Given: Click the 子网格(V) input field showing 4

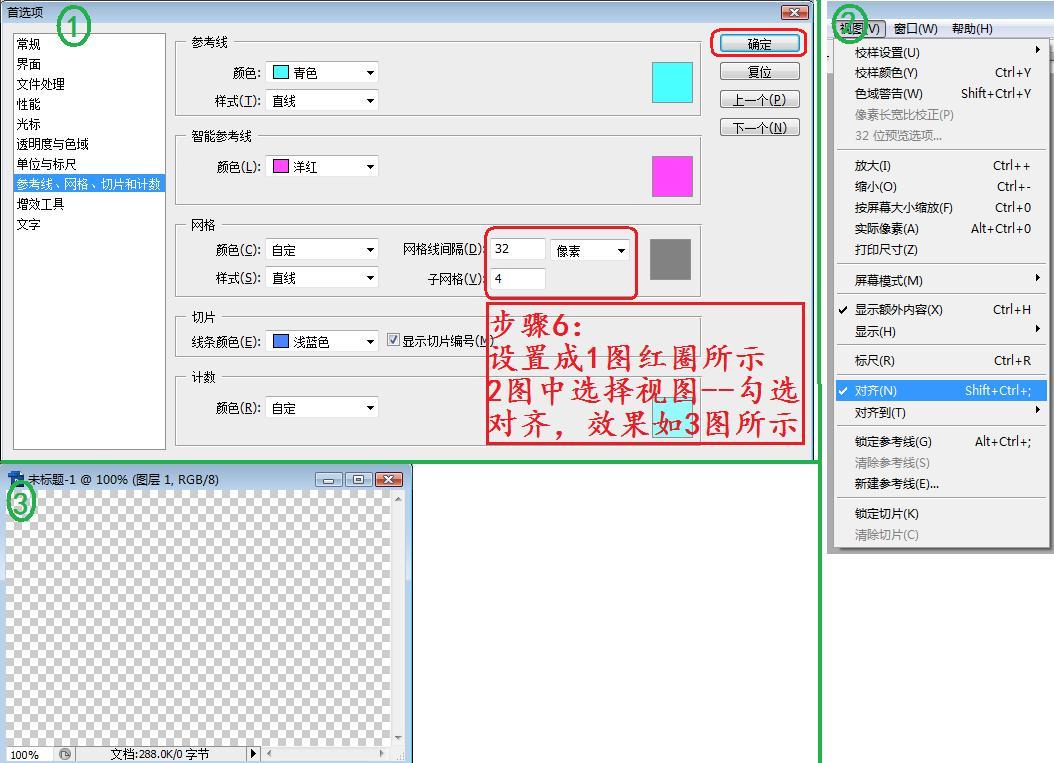Looking at the screenshot, I should pos(517,278).
